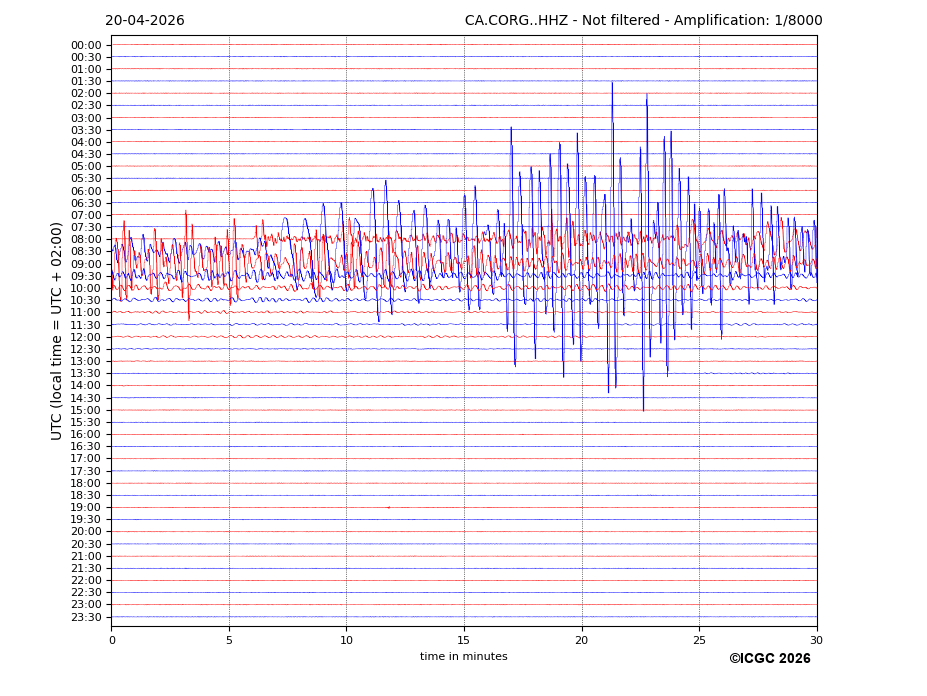Click the ©ICGC 2026 copyright text
This screenshot has height=696, width=927.
coord(769,659)
